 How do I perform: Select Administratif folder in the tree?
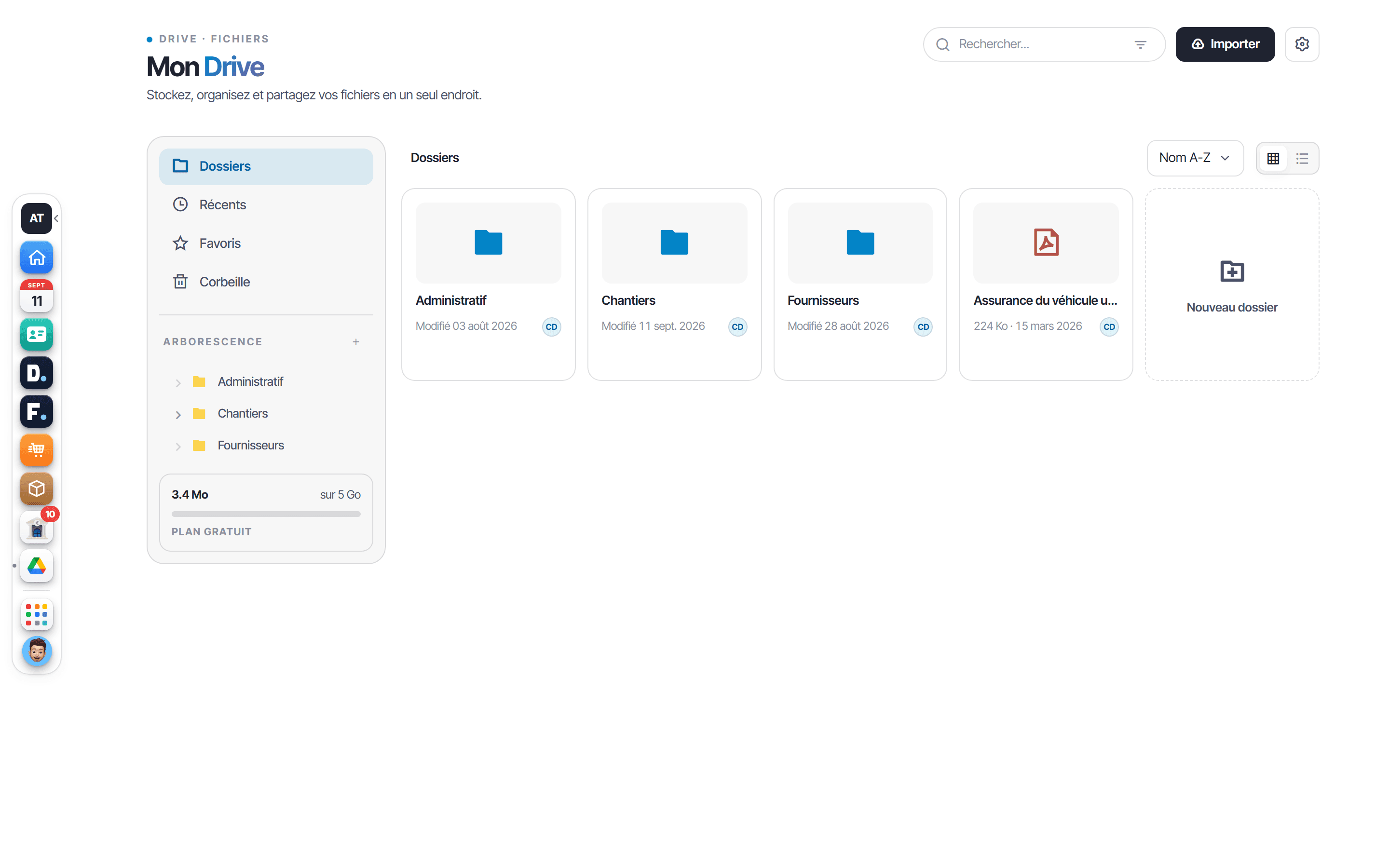coord(250,382)
